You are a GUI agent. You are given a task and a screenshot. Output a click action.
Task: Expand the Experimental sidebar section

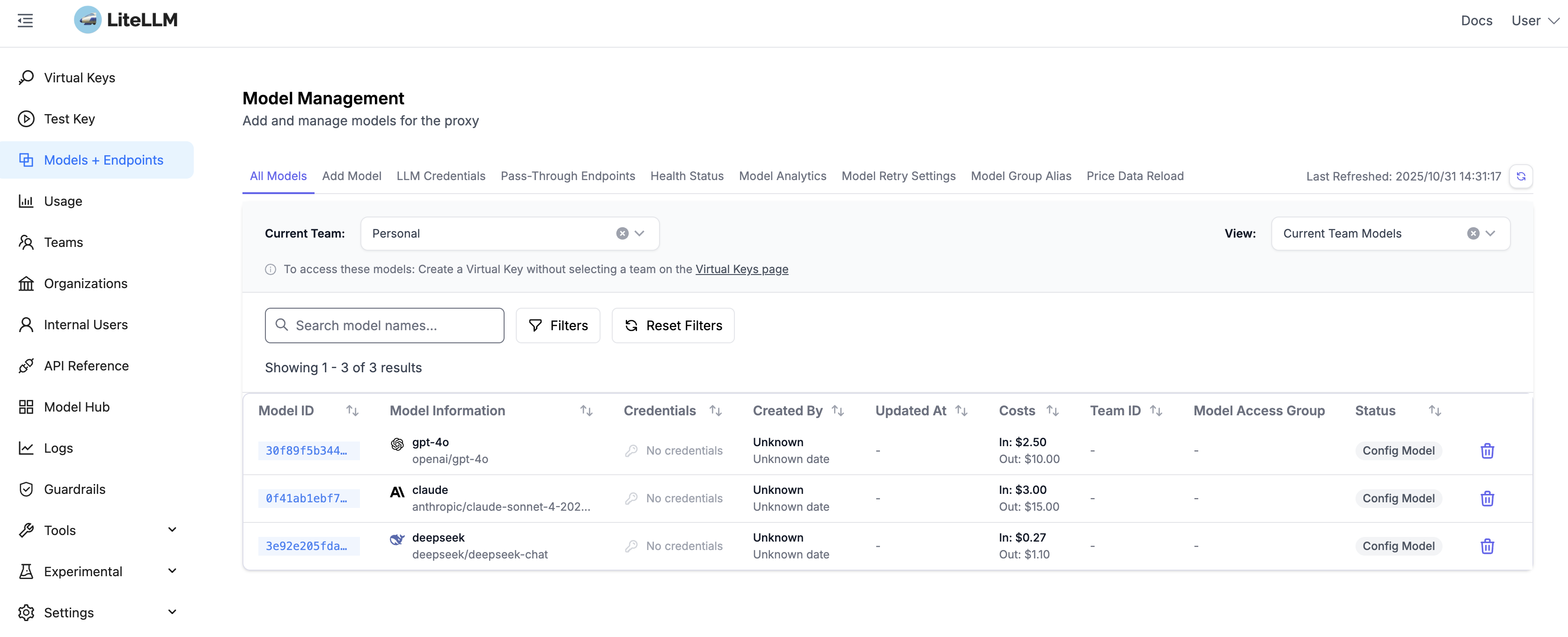pyautogui.click(x=97, y=572)
